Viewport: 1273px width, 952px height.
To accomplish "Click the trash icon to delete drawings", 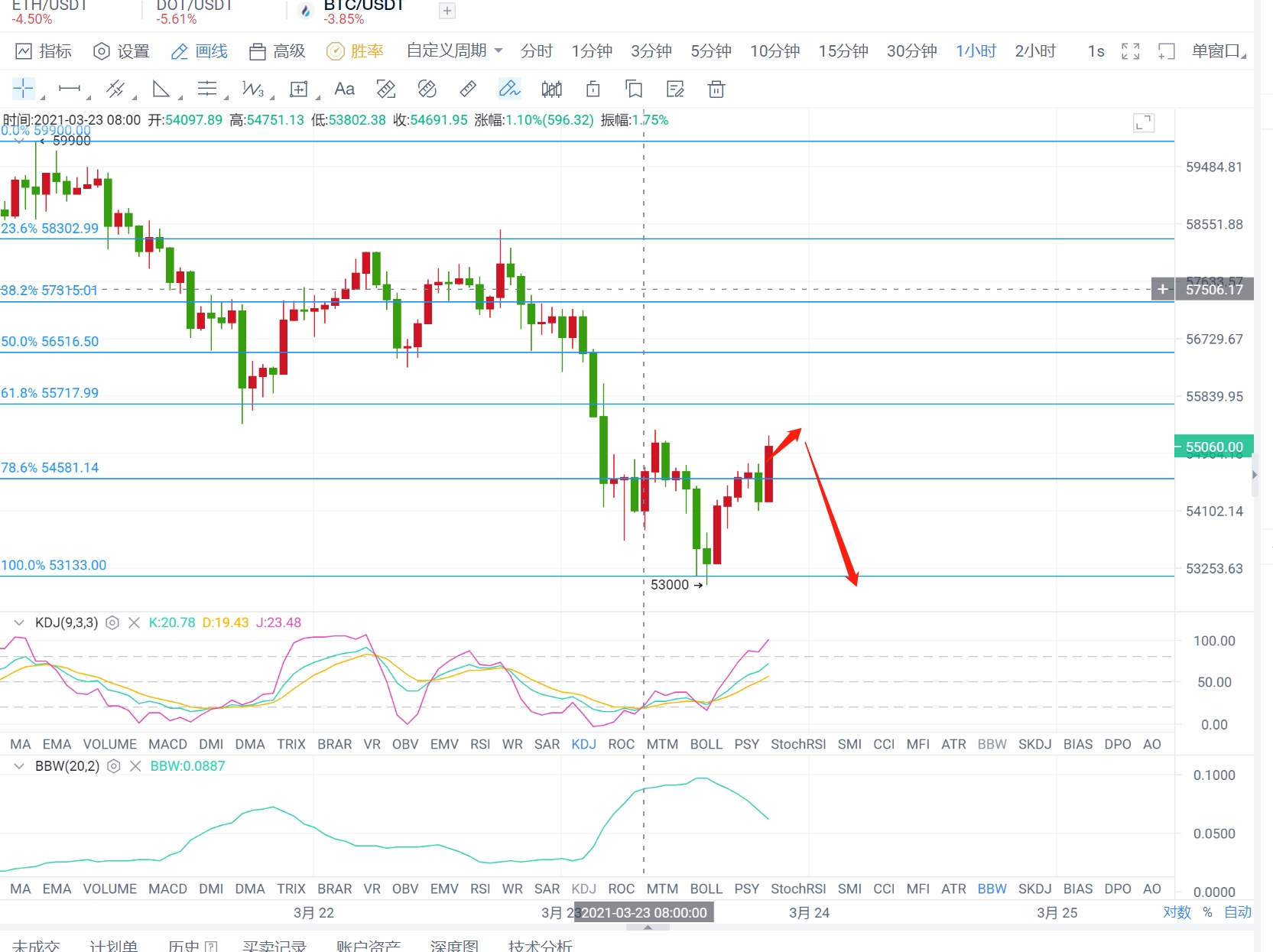I will (x=716, y=89).
